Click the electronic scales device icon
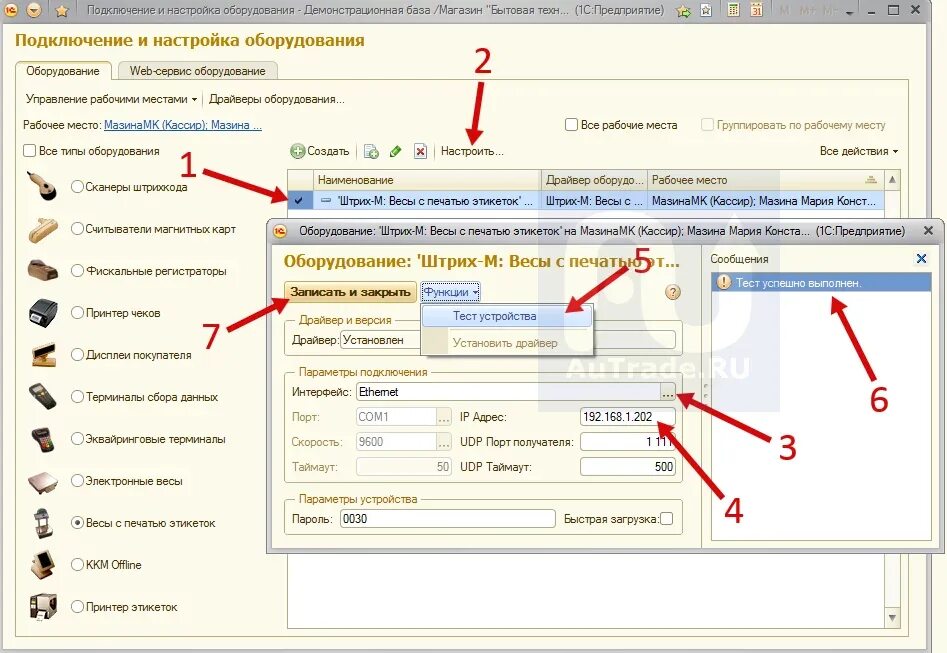 pyautogui.click(x=42, y=481)
